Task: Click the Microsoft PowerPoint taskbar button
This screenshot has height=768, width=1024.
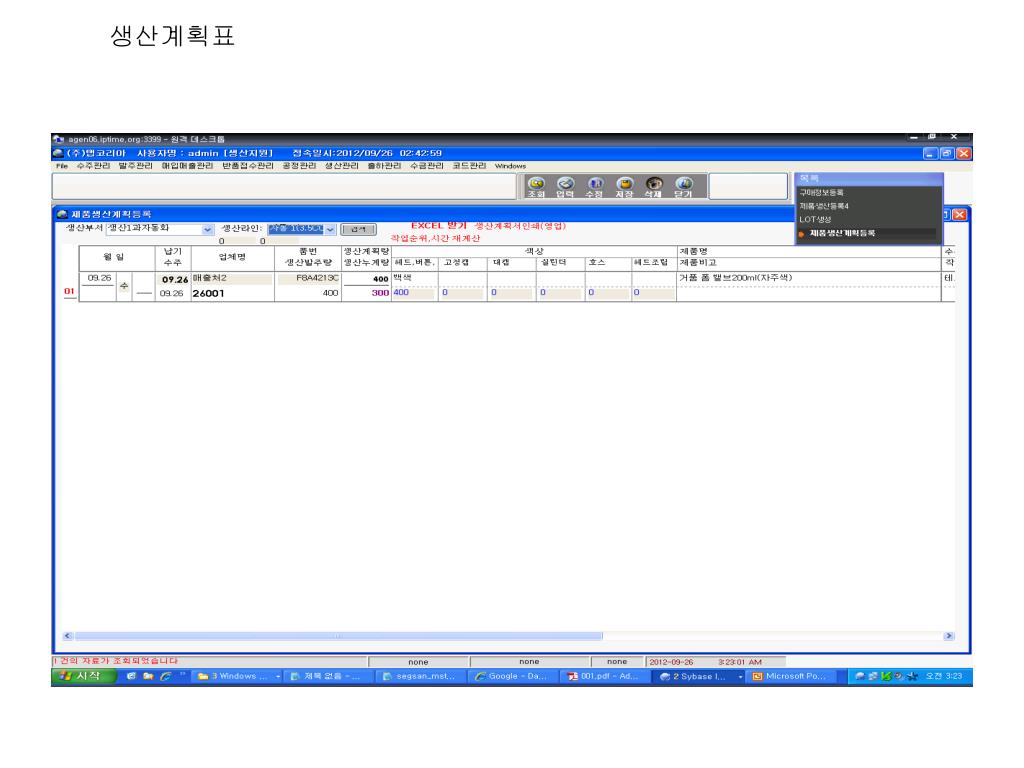Action: click(x=790, y=677)
